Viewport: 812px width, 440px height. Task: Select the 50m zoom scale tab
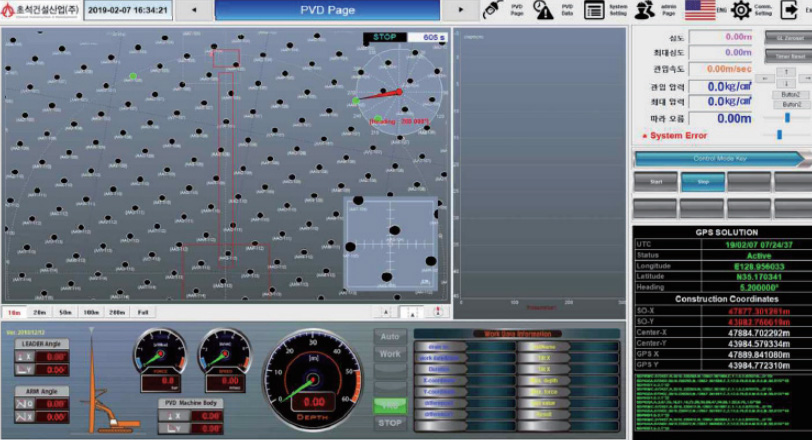click(65, 313)
